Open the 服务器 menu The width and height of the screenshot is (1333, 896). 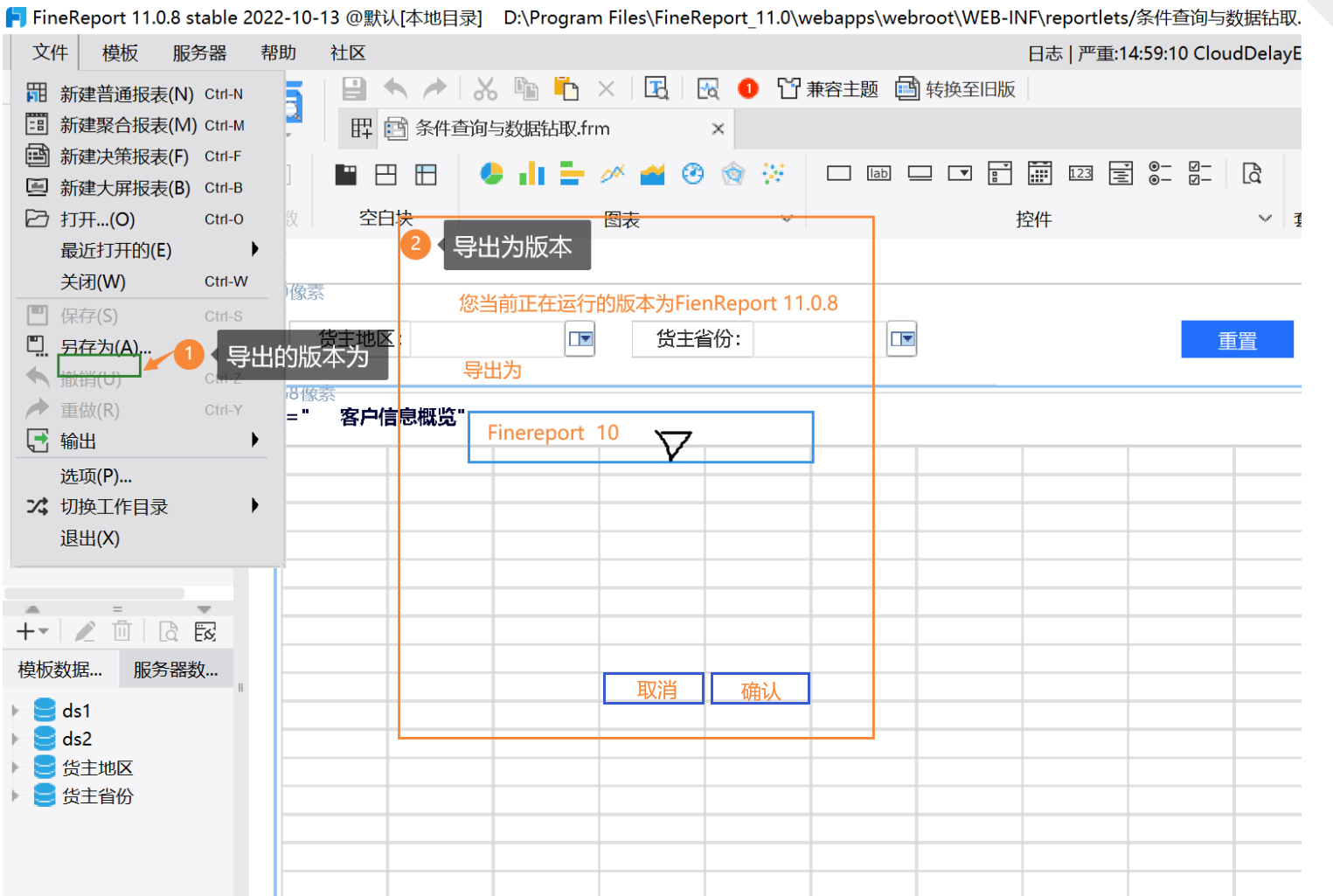pos(199,52)
